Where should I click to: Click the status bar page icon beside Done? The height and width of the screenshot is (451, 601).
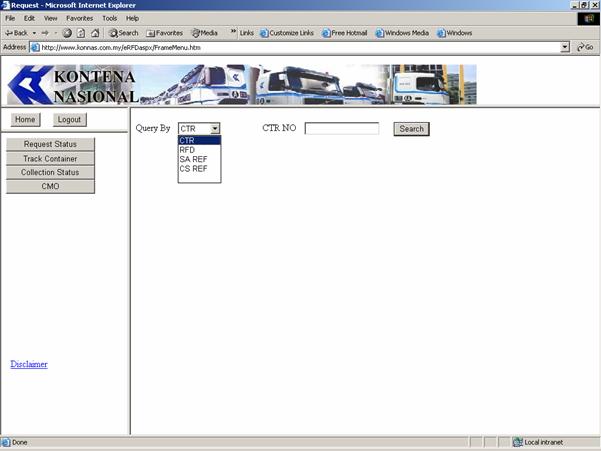point(5,442)
